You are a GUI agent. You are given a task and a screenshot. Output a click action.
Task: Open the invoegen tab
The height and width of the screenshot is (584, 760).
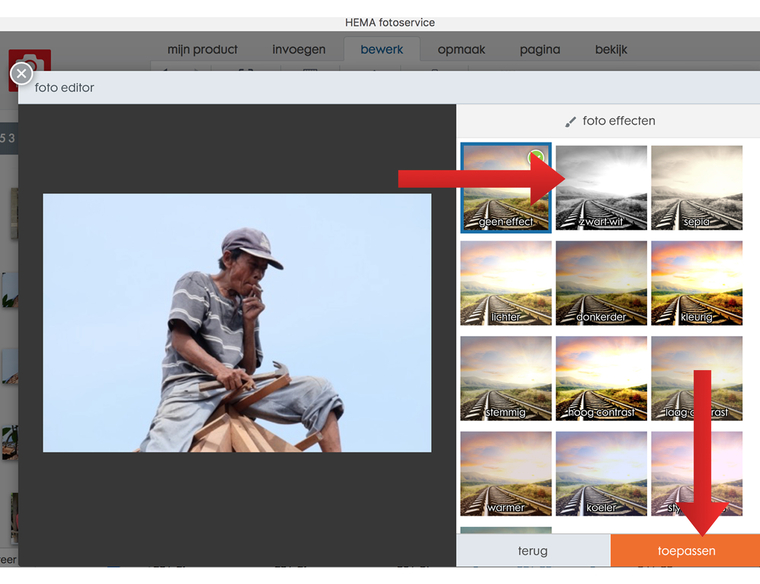tap(299, 49)
